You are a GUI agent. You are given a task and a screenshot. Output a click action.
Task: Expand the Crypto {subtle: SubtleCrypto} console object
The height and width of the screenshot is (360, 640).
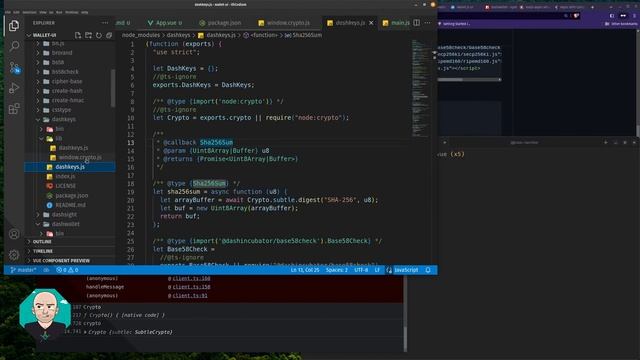pyautogui.click(x=85, y=332)
